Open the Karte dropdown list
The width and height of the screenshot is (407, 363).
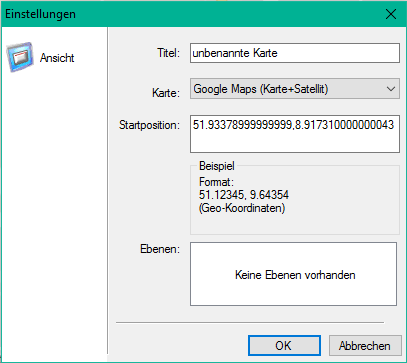click(295, 89)
